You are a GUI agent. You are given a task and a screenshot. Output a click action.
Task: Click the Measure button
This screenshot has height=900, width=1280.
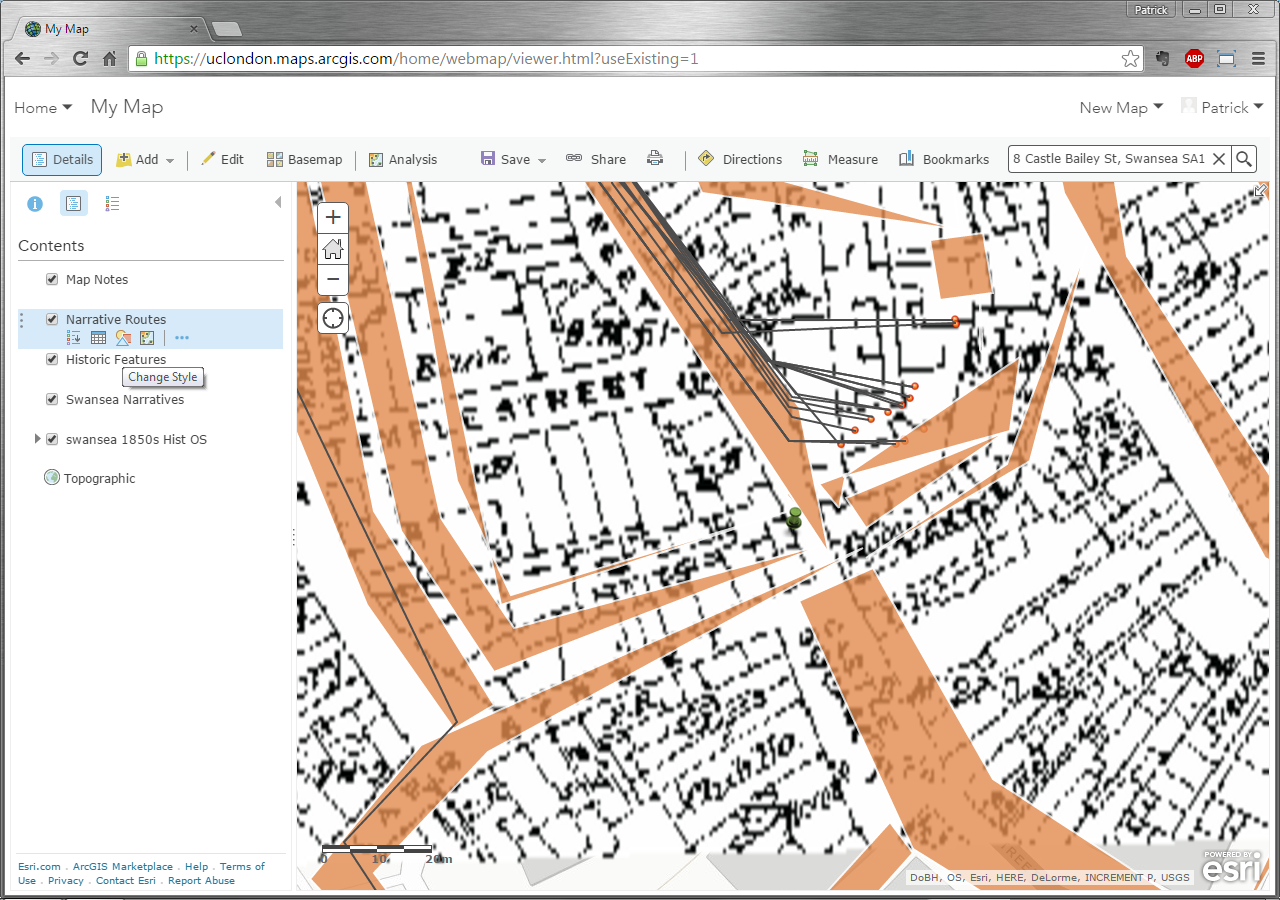click(x=840, y=160)
